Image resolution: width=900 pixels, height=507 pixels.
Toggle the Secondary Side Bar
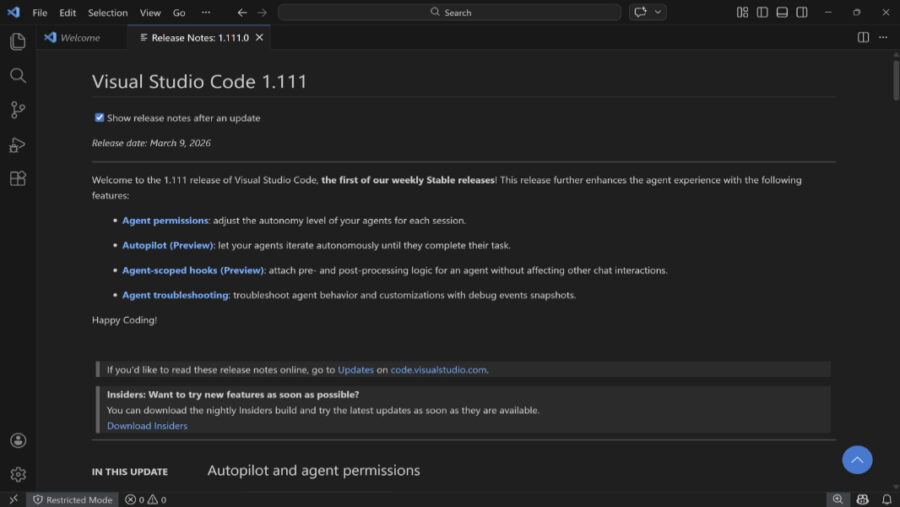point(802,12)
